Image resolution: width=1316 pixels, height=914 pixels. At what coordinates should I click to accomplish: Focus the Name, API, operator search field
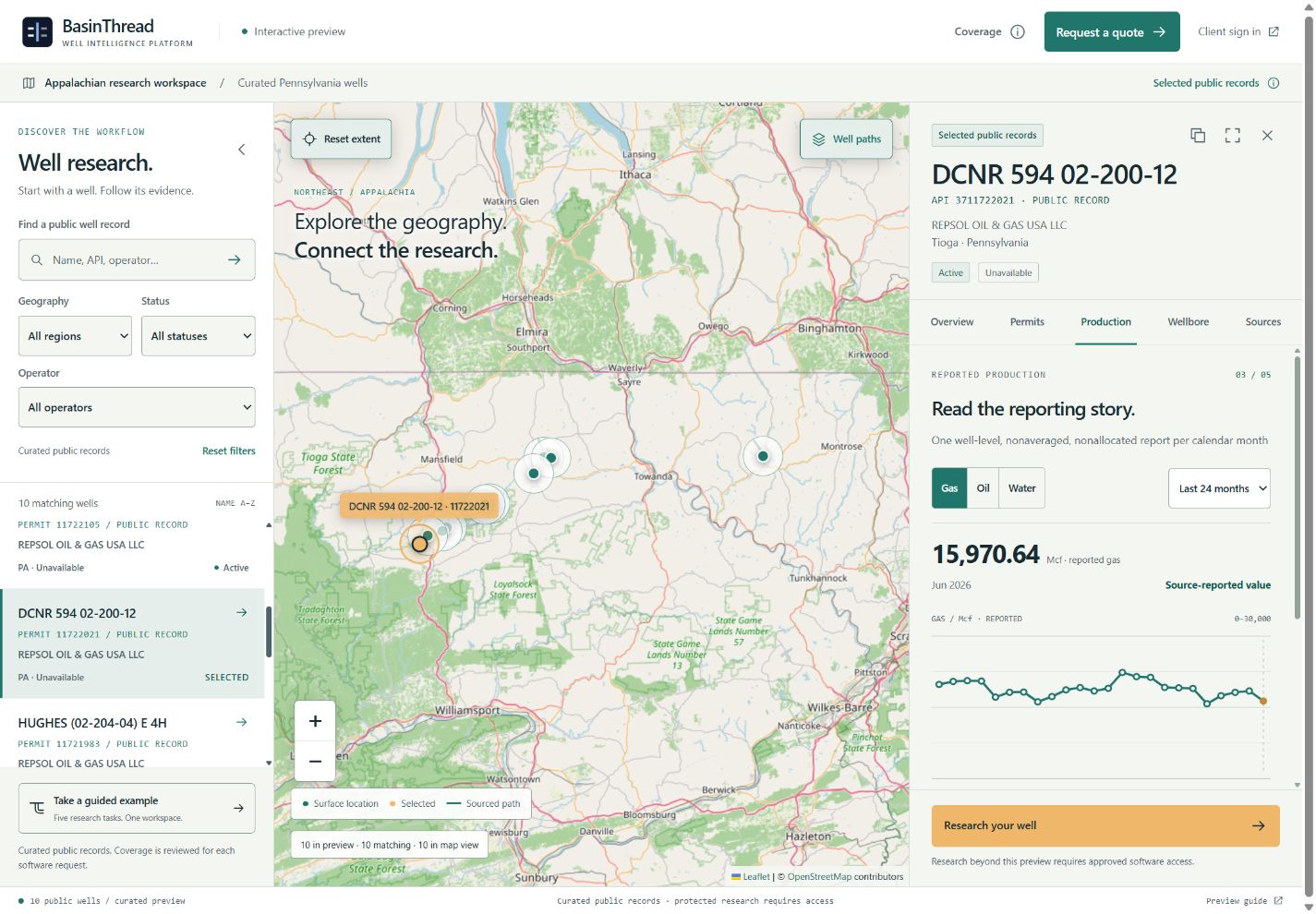[x=137, y=260]
